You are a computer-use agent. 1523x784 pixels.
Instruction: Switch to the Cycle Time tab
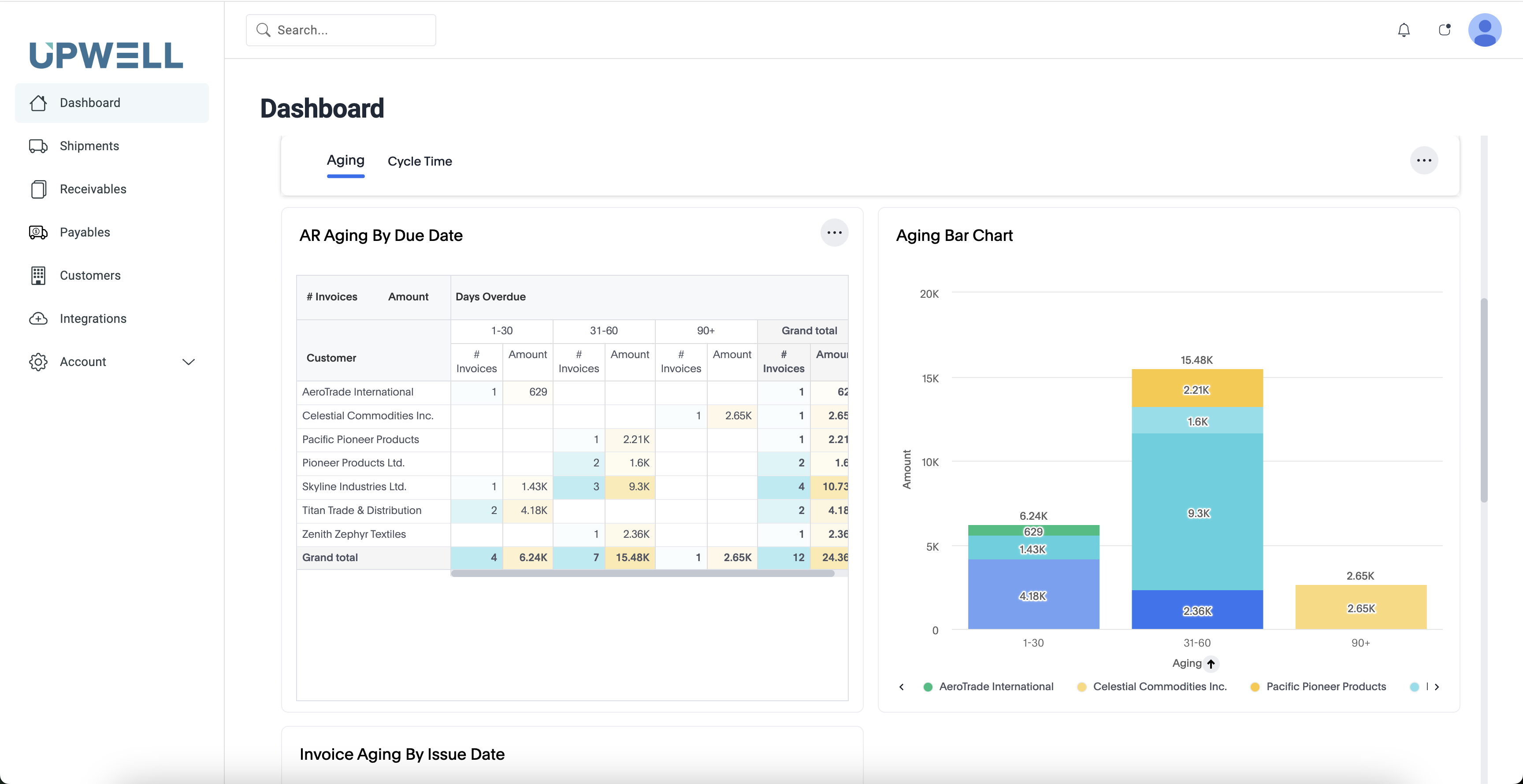click(x=419, y=161)
